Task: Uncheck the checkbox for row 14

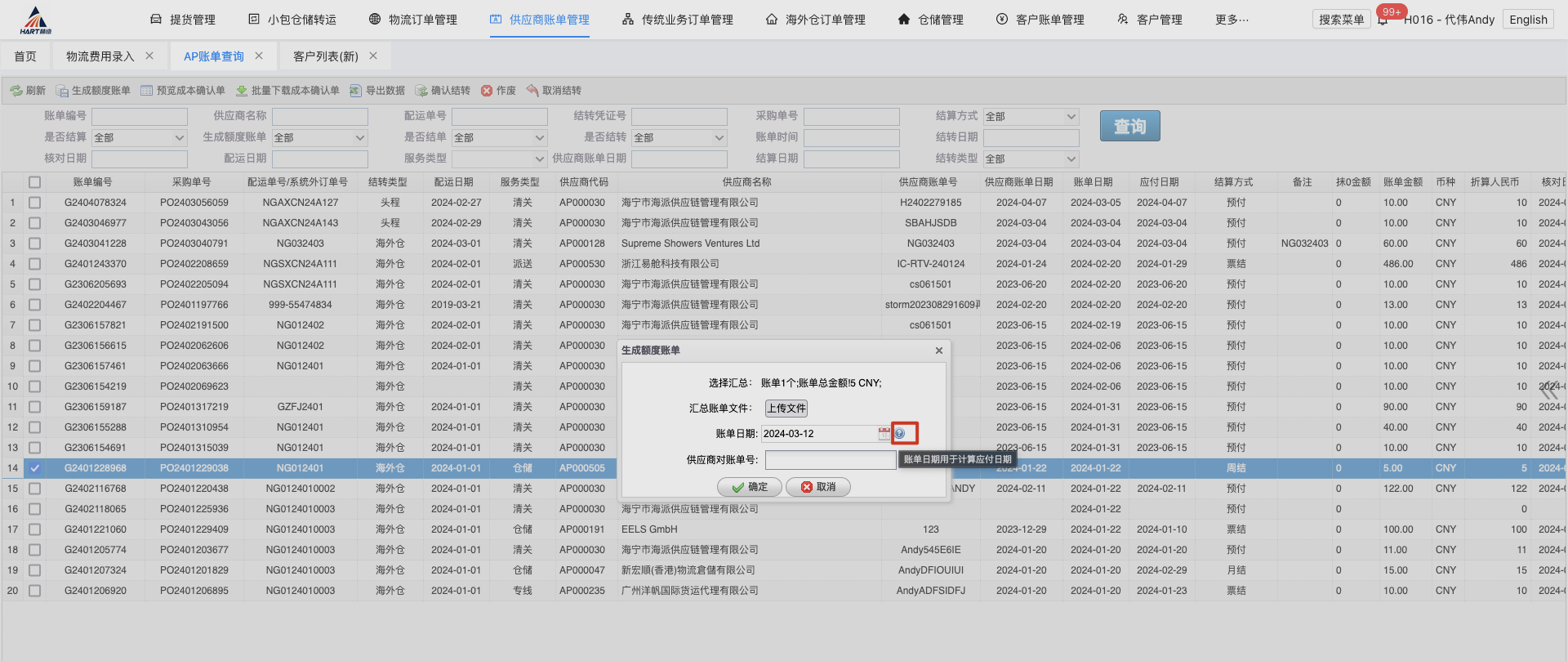Action: 34,468
